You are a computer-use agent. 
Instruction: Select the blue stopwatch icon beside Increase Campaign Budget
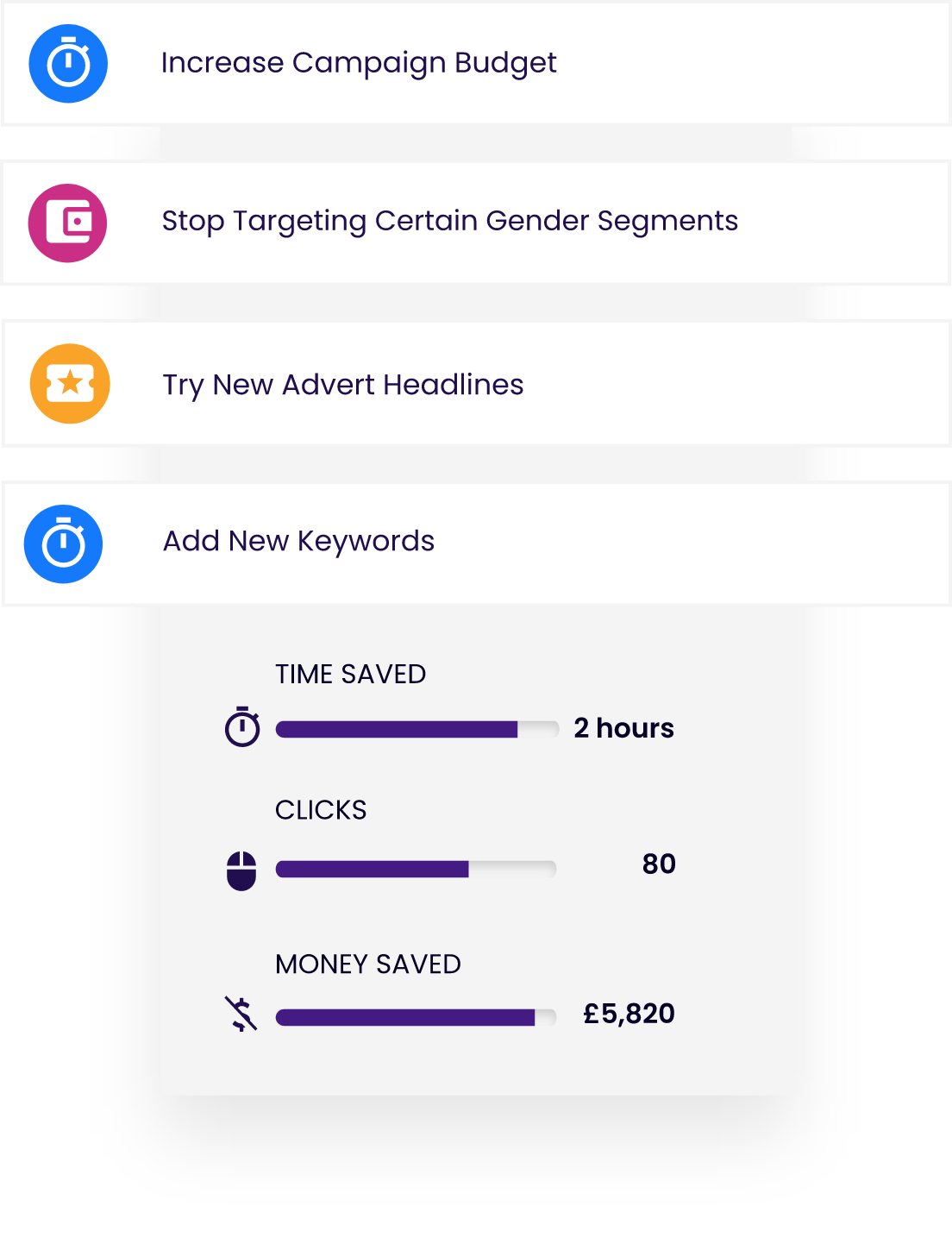[69, 63]
